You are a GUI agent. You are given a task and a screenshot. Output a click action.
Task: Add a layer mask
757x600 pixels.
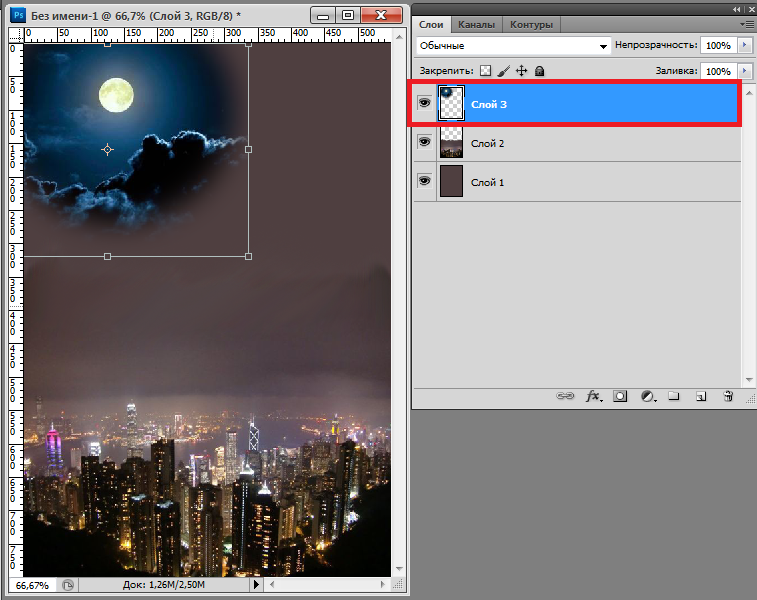[620, 396]
